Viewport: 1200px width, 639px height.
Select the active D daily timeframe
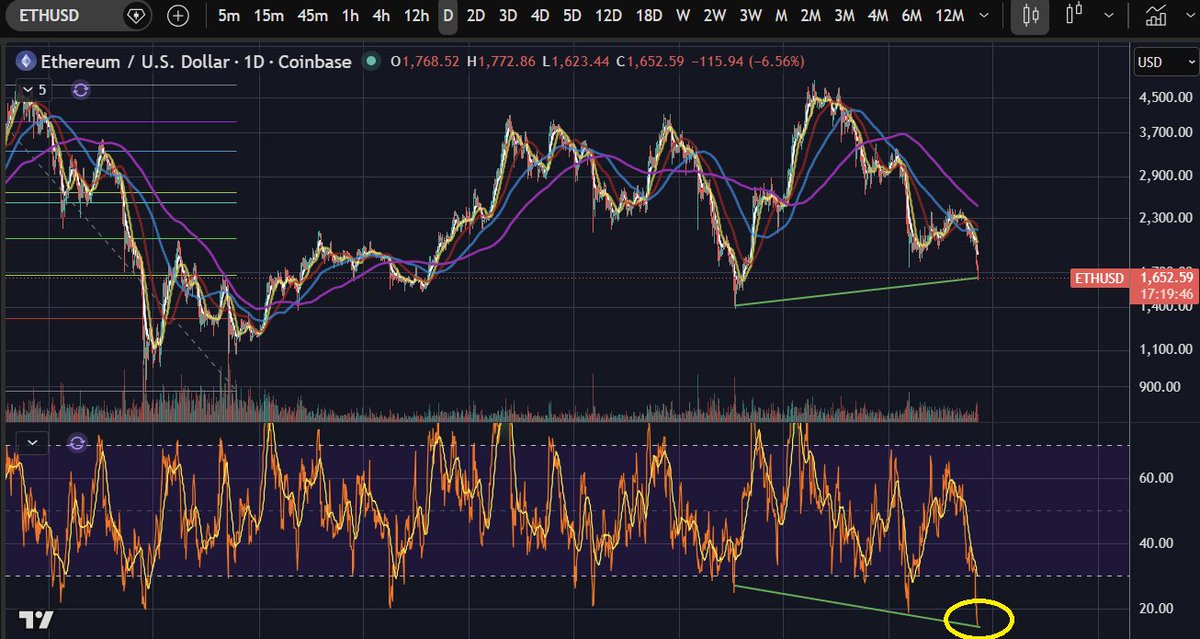click(x=448, y=16)
